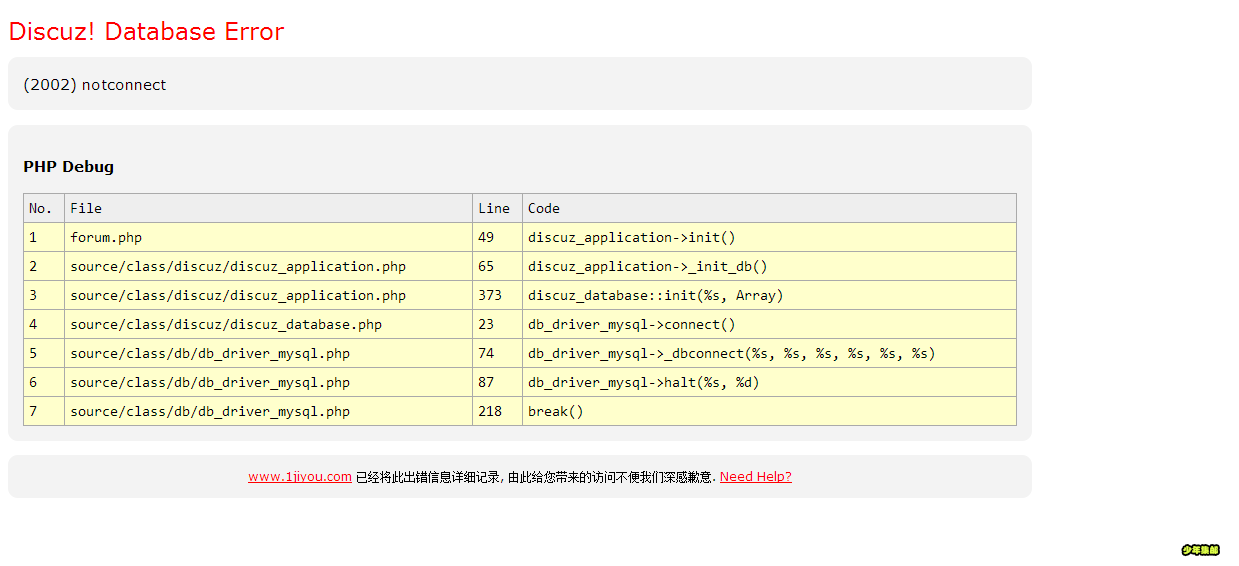Screen dimensions: 1239x566
Task: Select the break() code cell
Action: [770, 411]
